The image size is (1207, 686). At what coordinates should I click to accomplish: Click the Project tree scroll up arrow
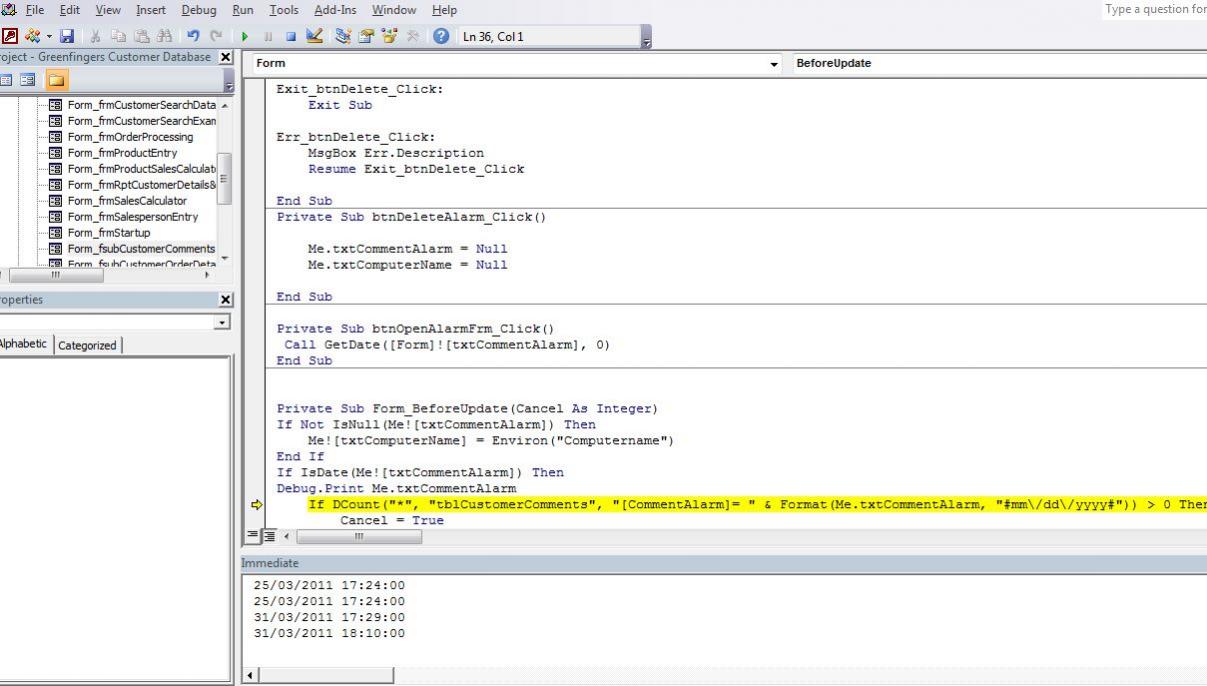(x=225, y=105)
